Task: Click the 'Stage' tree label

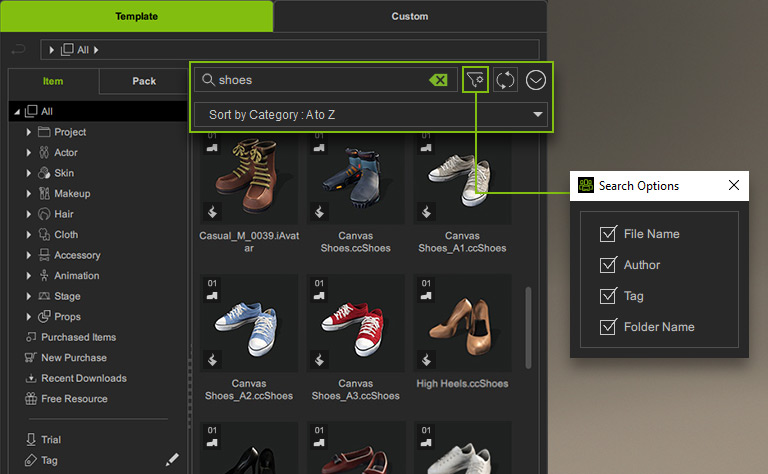Action: [67, 296]
